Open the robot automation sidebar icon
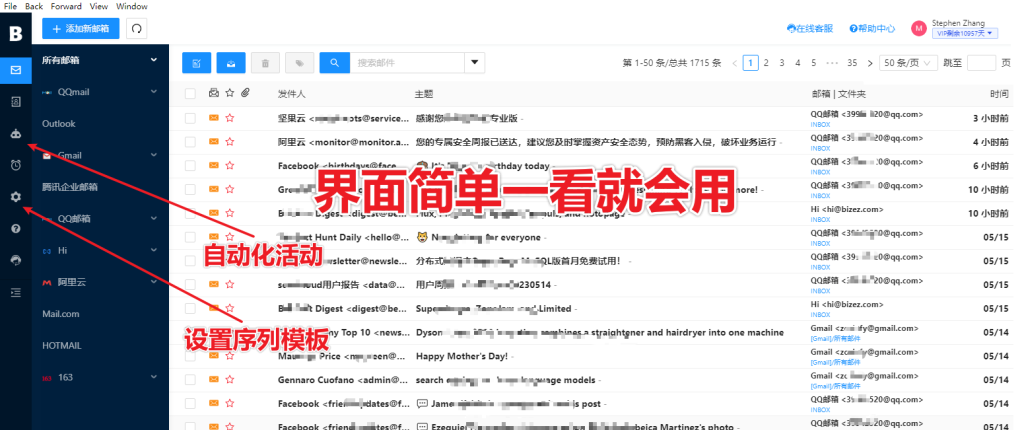The height and width of the screenshot is (430, 1024). click(16, 133)
